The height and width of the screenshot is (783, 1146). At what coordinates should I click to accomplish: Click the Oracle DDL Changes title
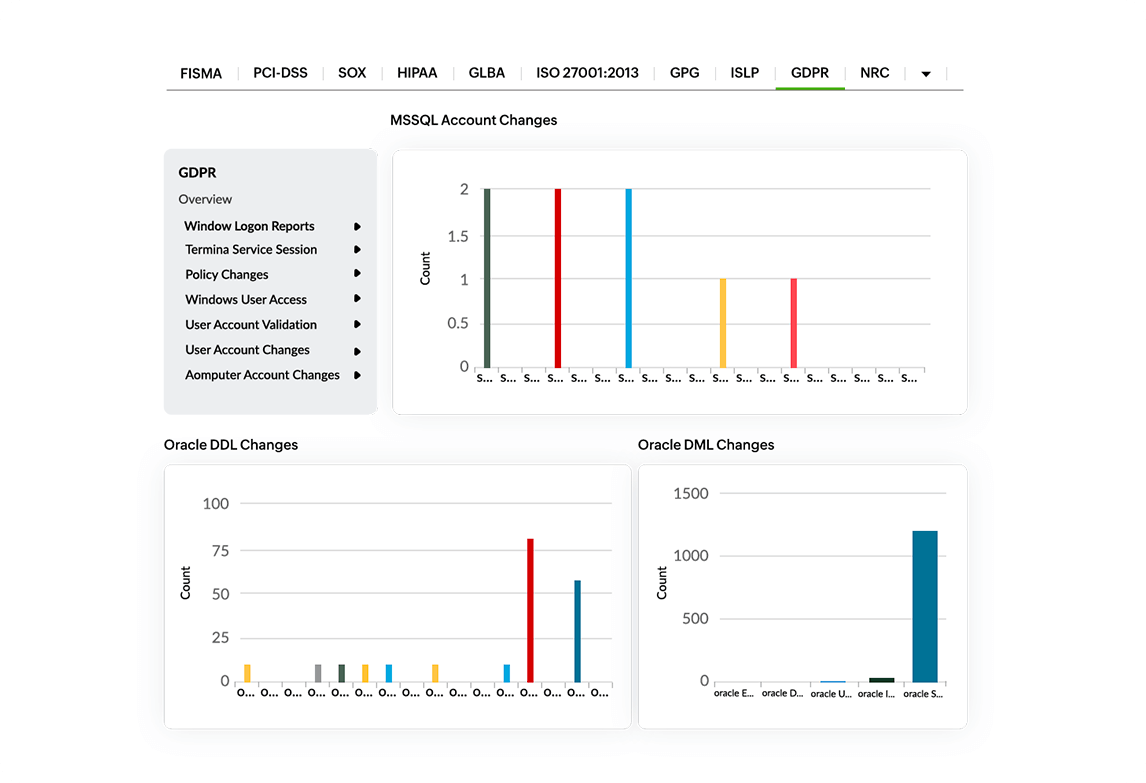(x=231, y=445)
